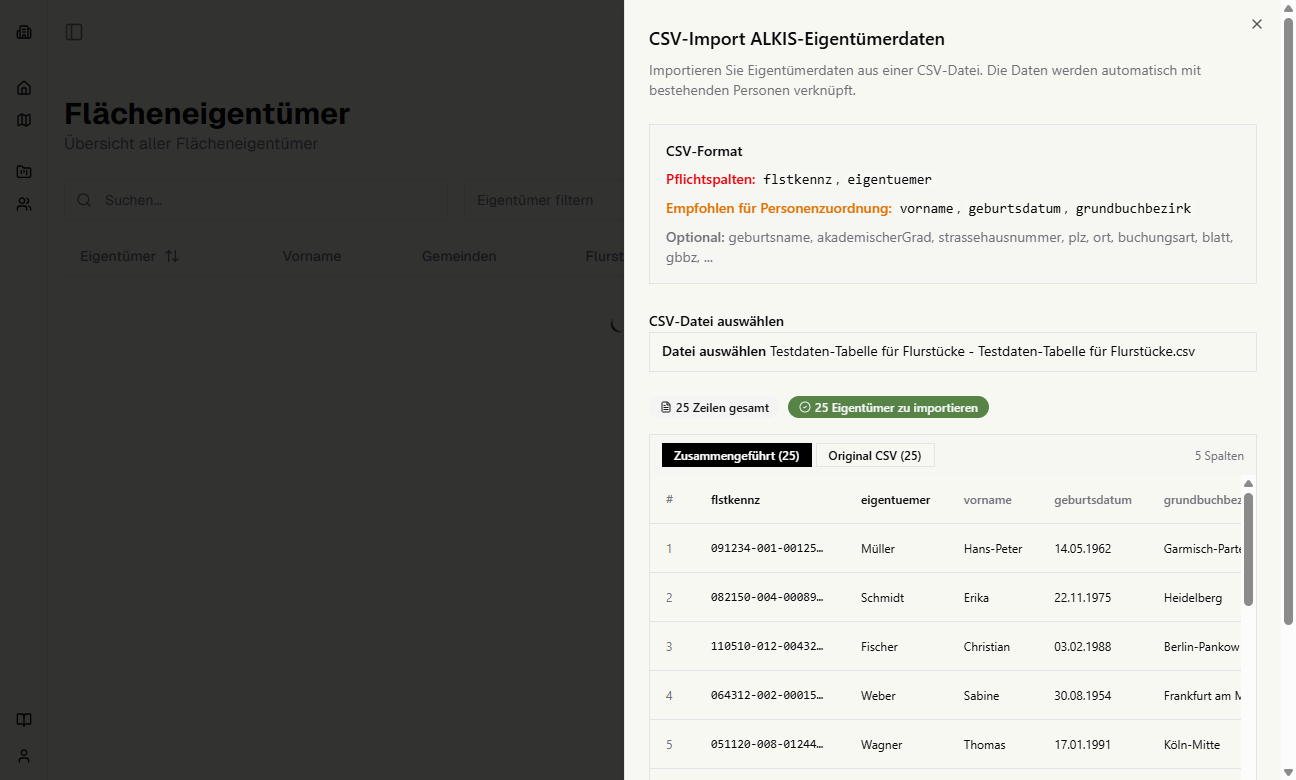Switch to Original CSV (25) tab
Screen dimensions: 1296x780
pos(875,455)
